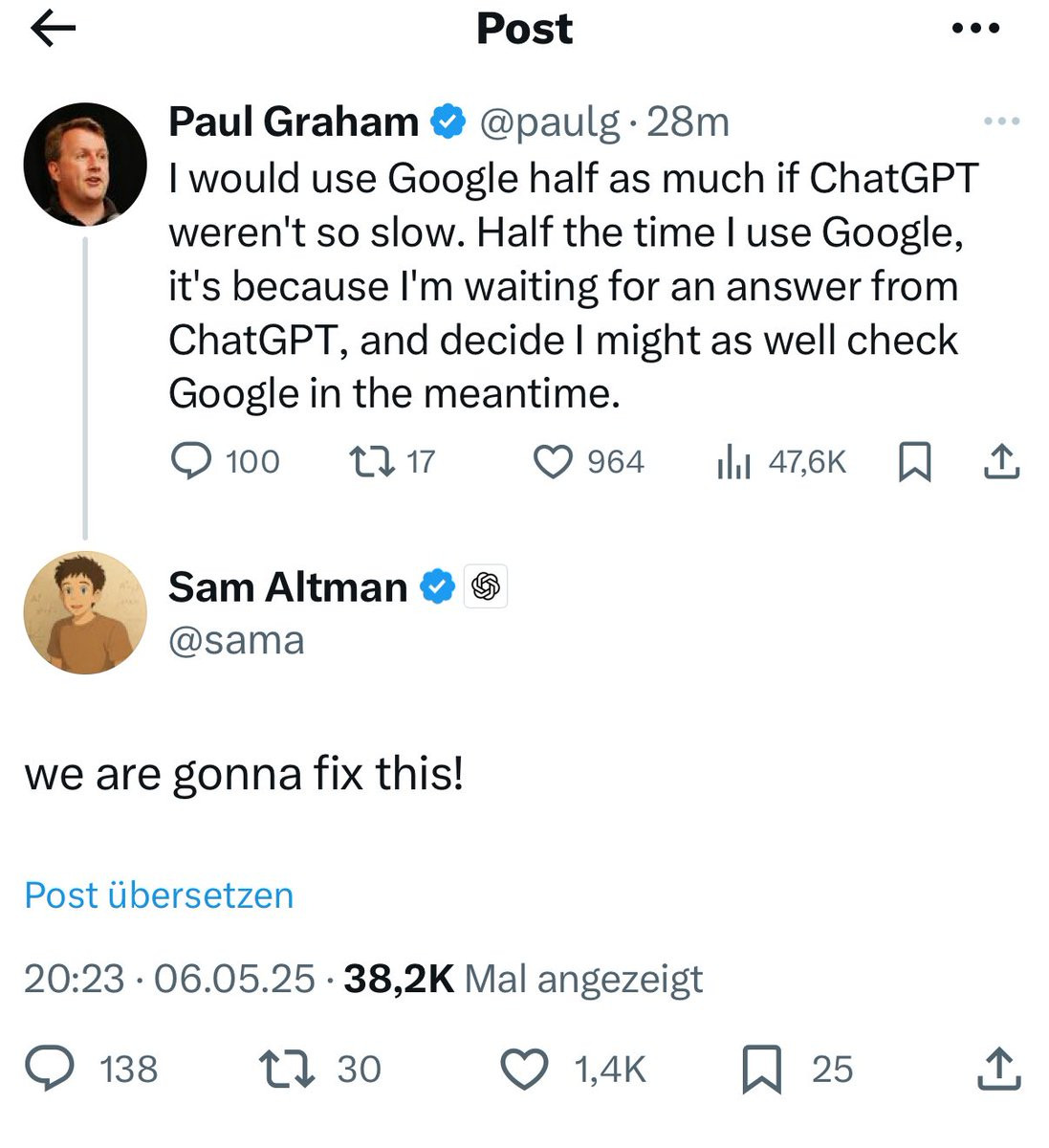View analytics of Paul Graham's tweet

733,462
